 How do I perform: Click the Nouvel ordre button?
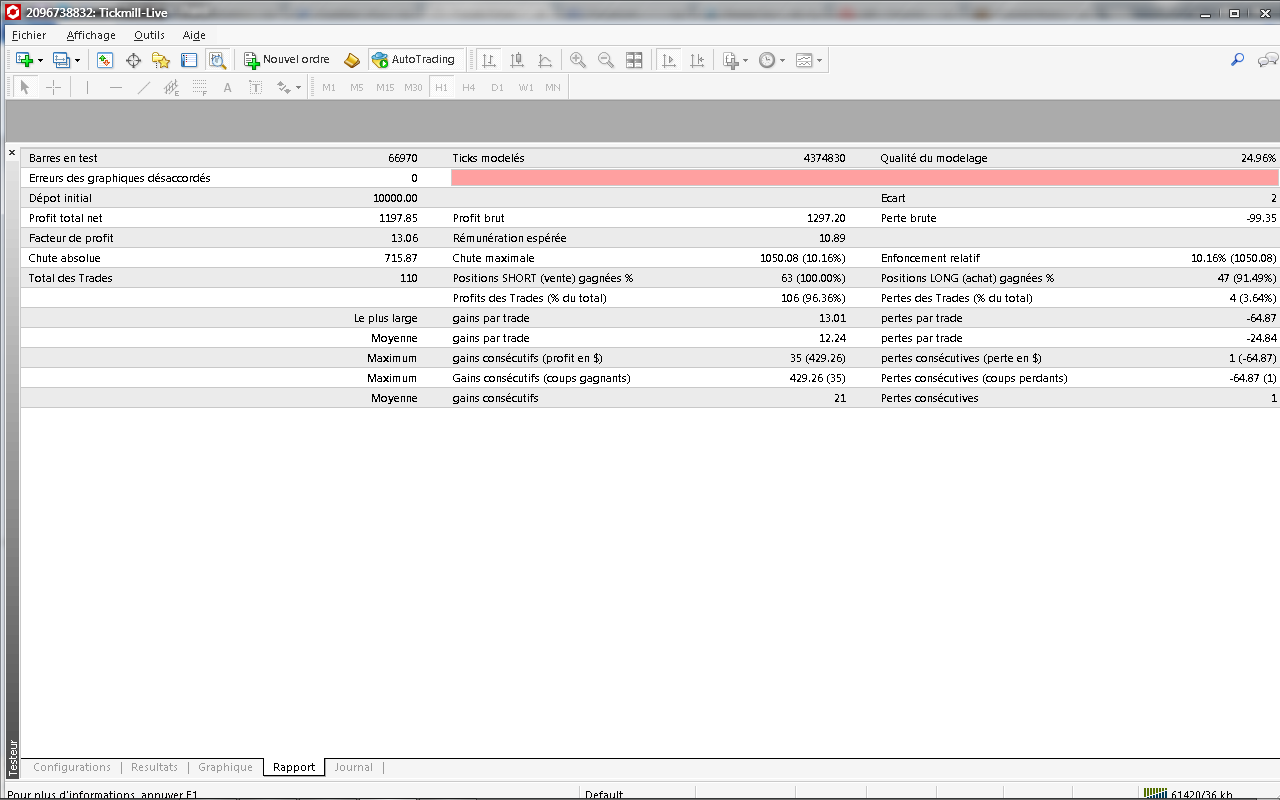click(287, 60)
